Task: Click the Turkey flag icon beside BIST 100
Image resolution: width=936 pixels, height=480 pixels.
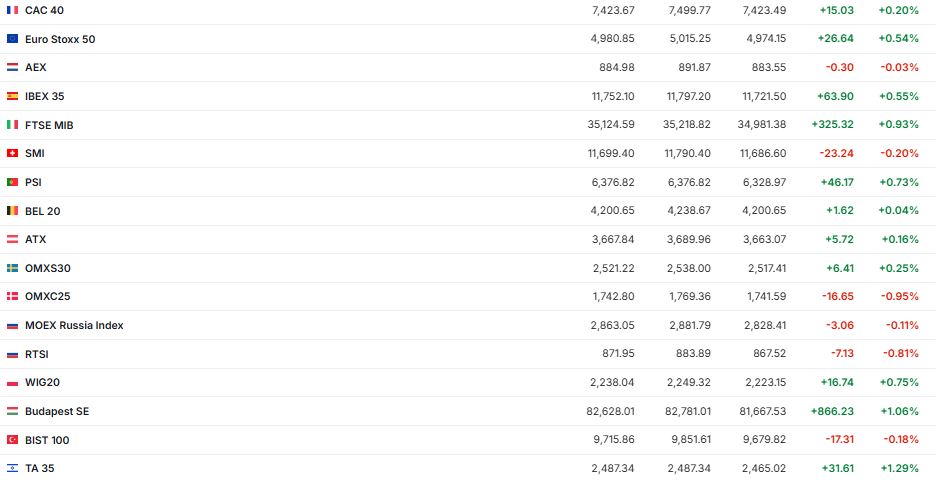Action: (12, 440)
